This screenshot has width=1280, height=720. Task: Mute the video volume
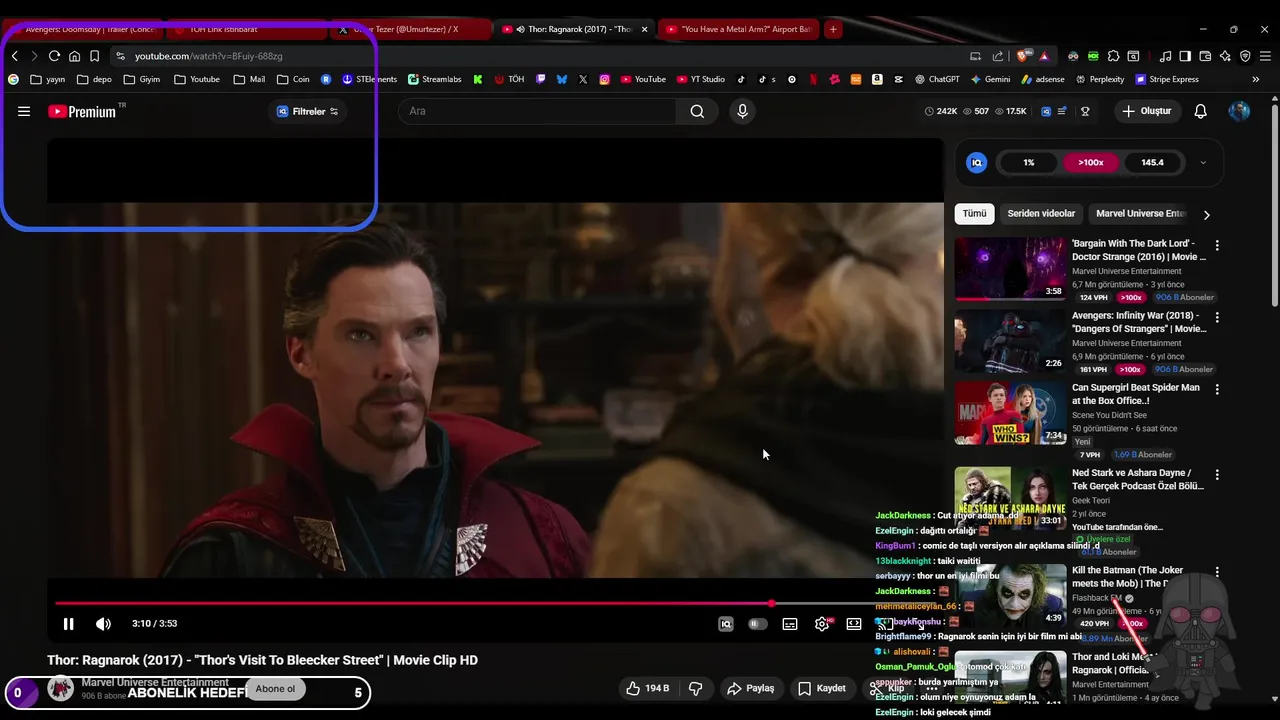coord(103,624)
